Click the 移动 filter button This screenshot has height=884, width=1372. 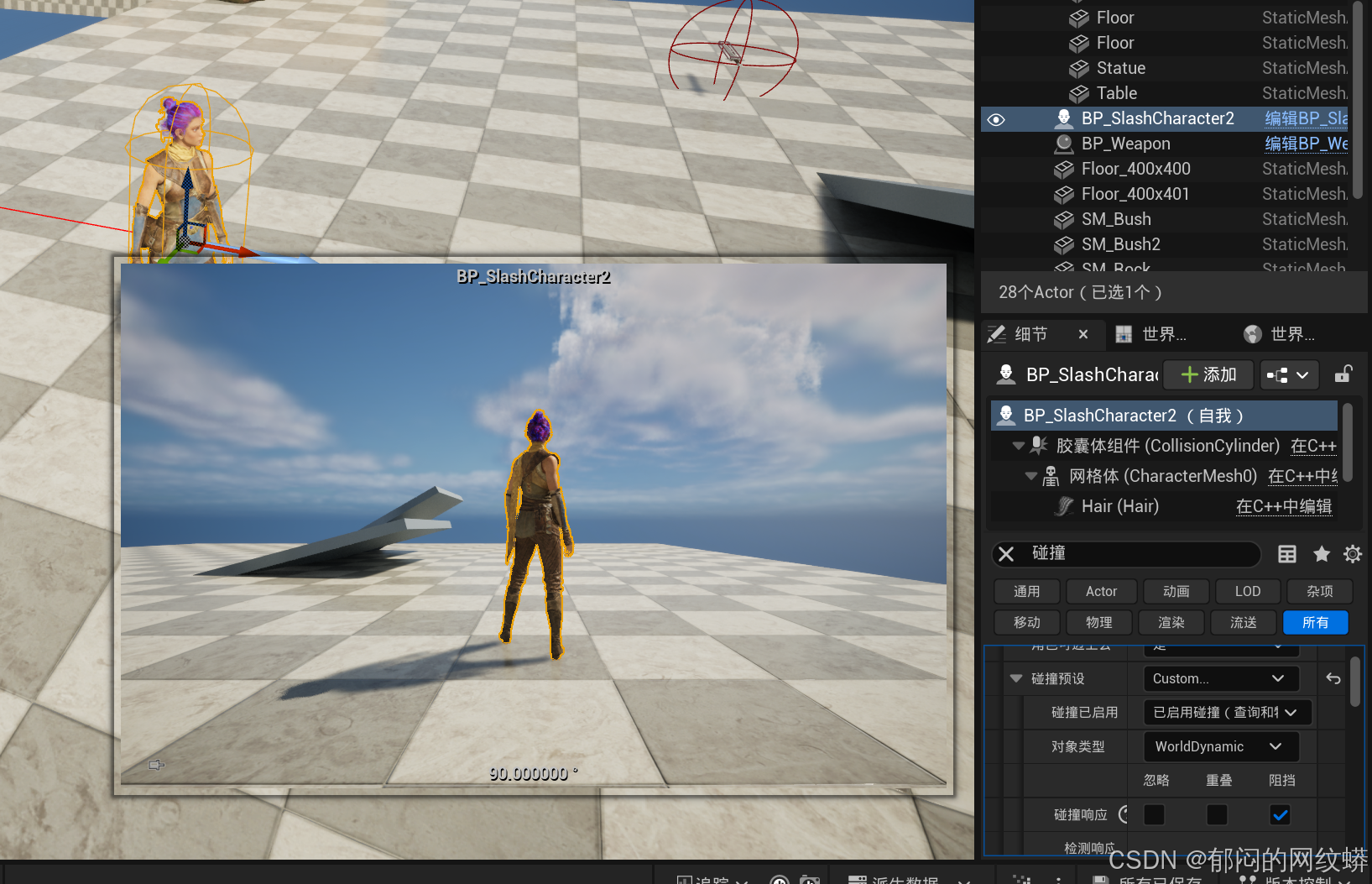1027,623
